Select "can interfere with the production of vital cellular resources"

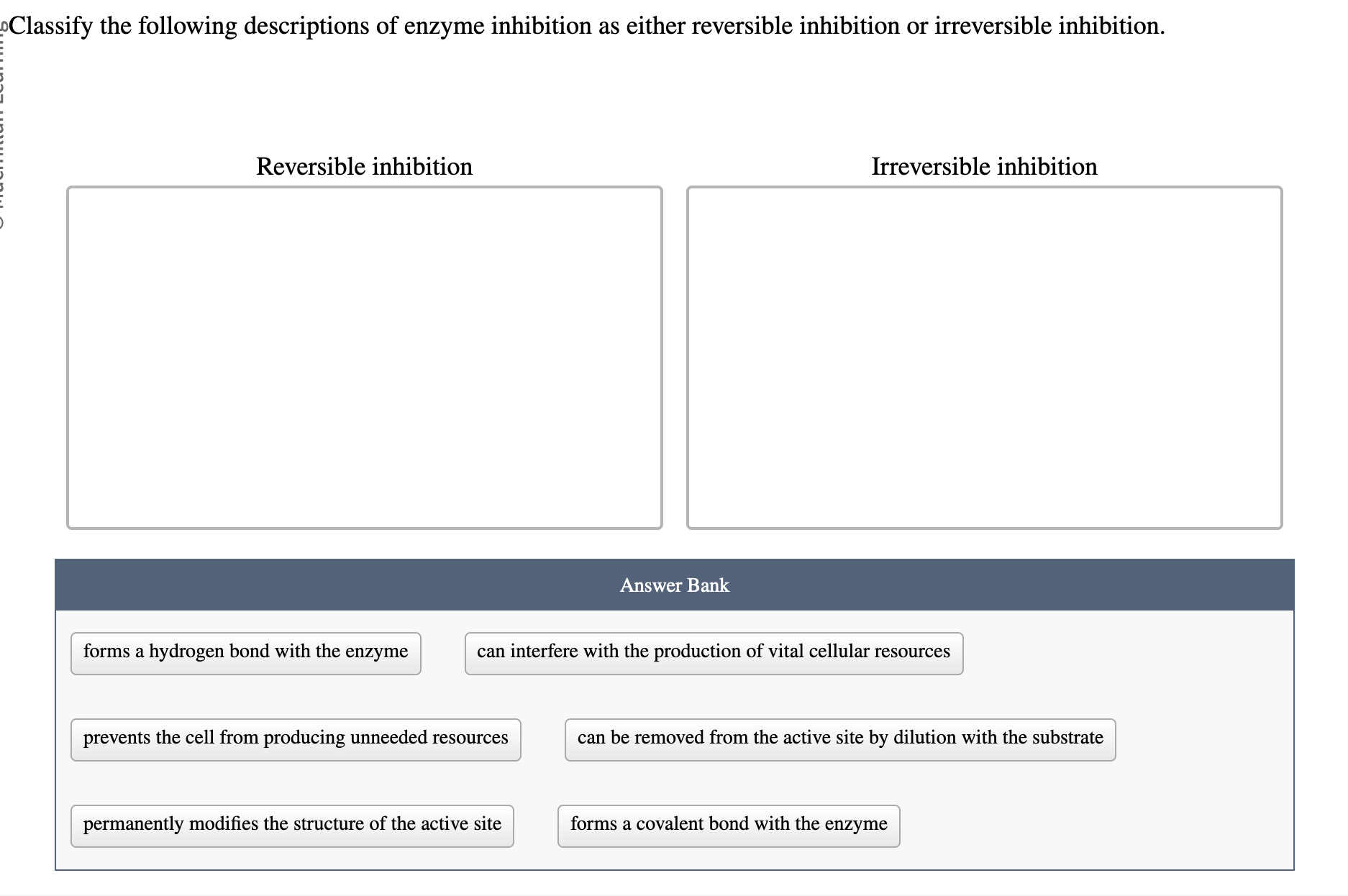(x=713, y=652)
